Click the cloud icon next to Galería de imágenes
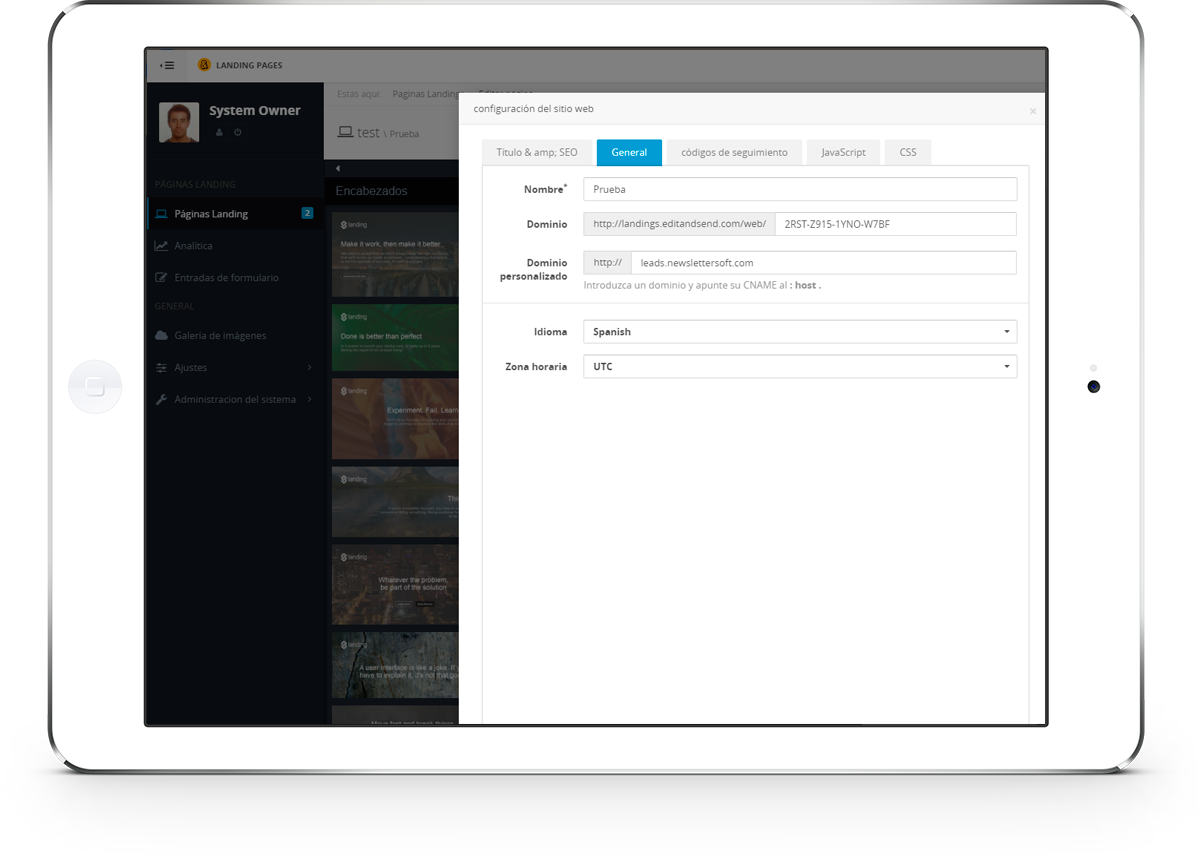The height and width of the screenshot is (857, 1200). (x=161, y=336)
